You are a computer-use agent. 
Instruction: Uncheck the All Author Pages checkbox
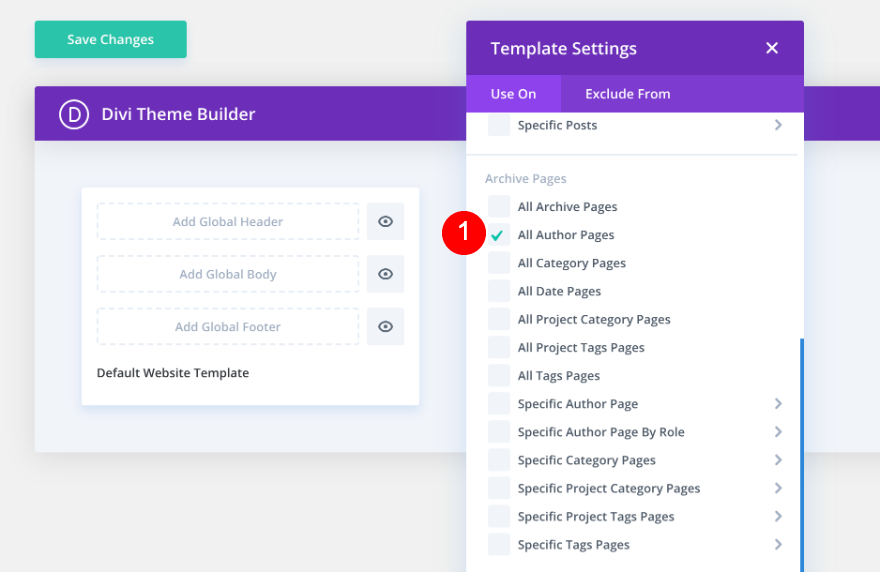pyautogui.click(x=498, y=235)
